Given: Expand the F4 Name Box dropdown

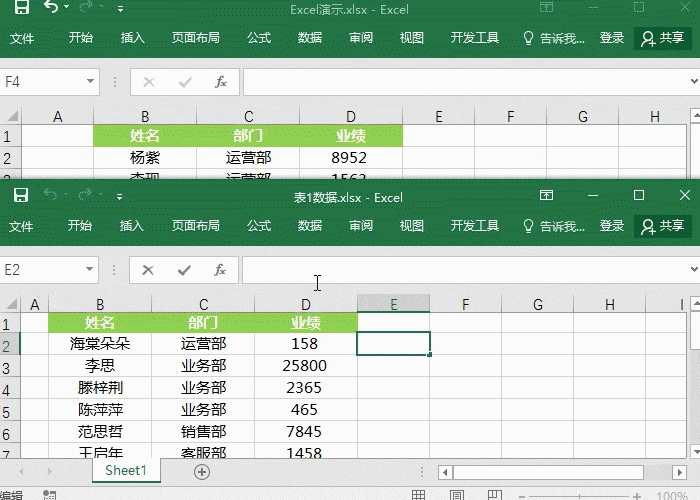Looking at the screenshot, I should tap(90, 82).
